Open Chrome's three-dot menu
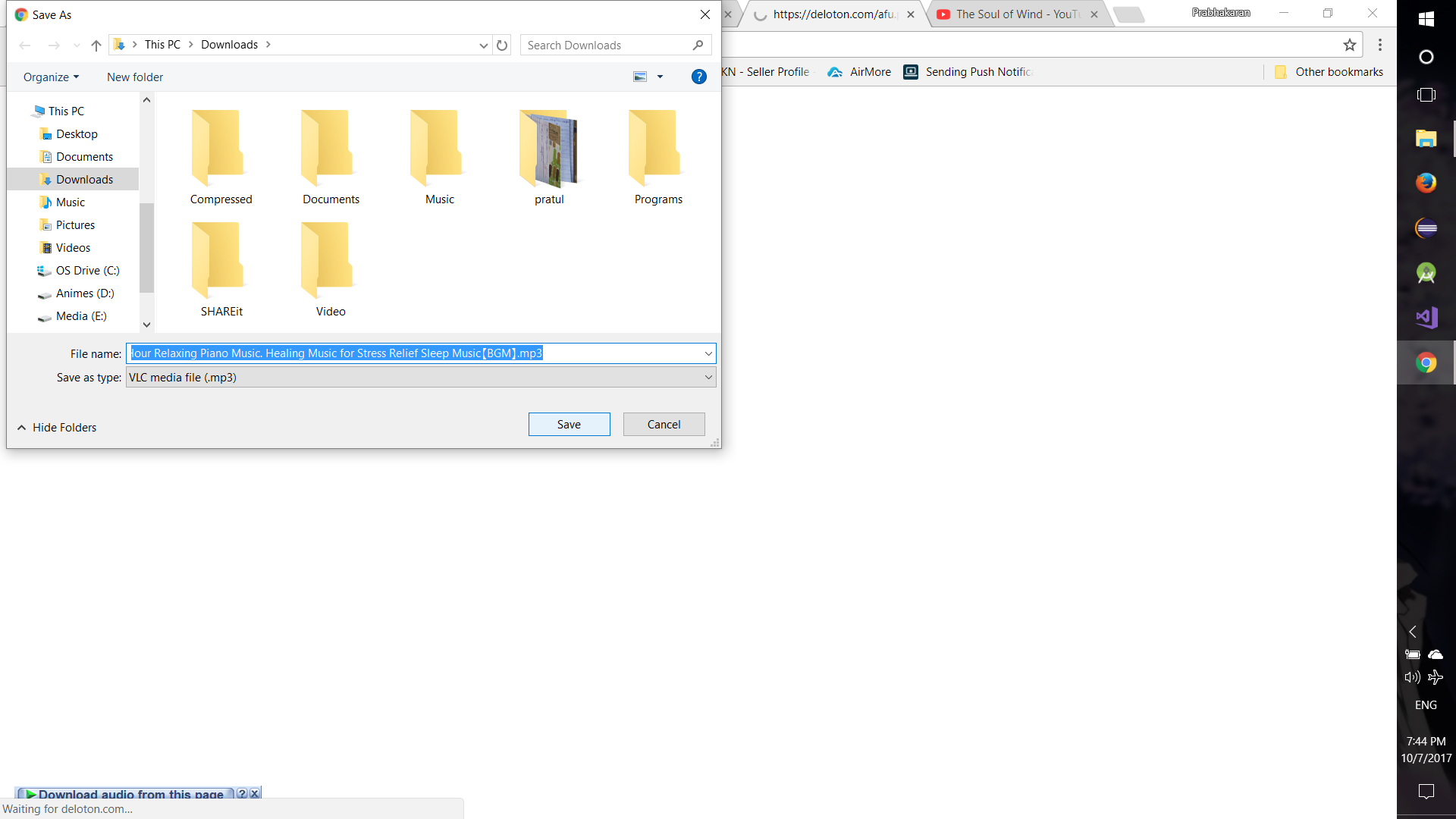This screenshot has height=819, width=1456. click(1380, 45)
